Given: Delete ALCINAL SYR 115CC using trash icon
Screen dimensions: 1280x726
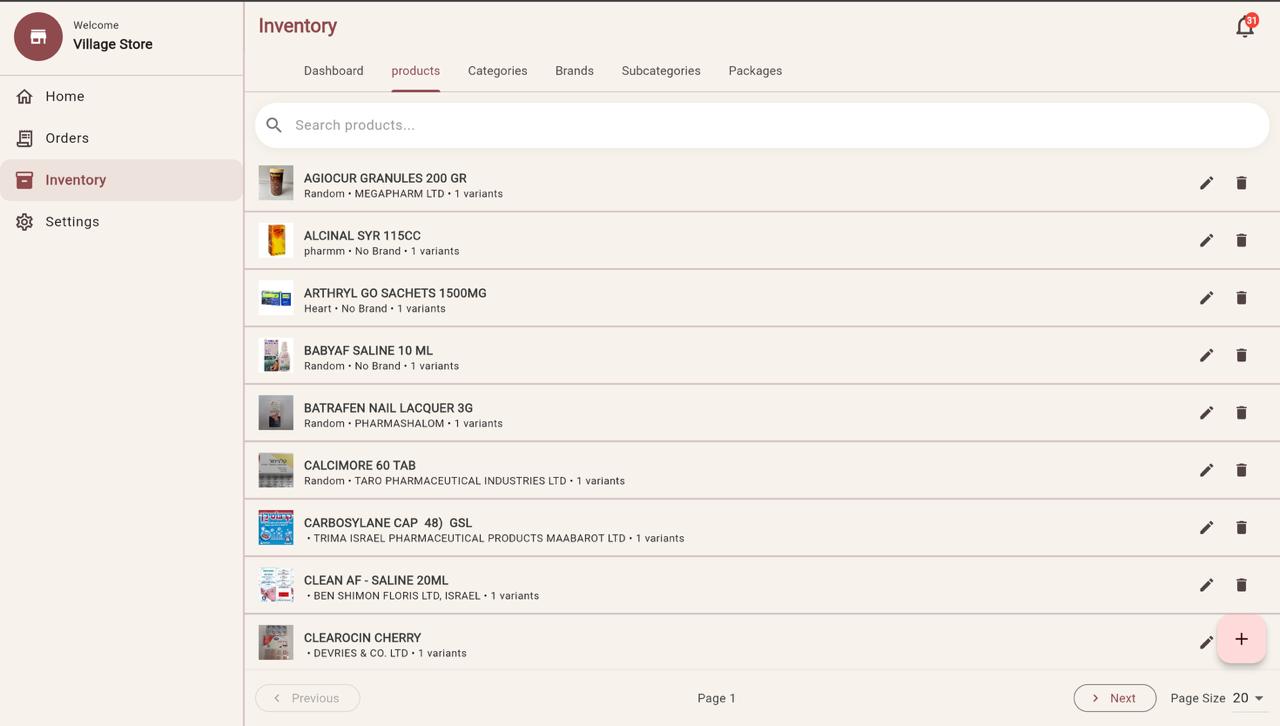Looking at the screenshot, I should click(x=1241, y=240).
